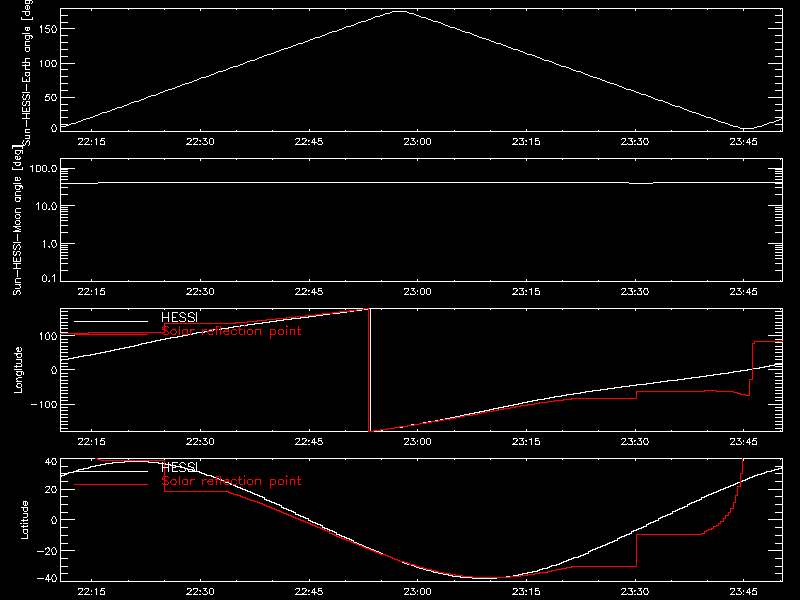Click the 150 tick on the Earth angle axis

click(x=48, y=29)
